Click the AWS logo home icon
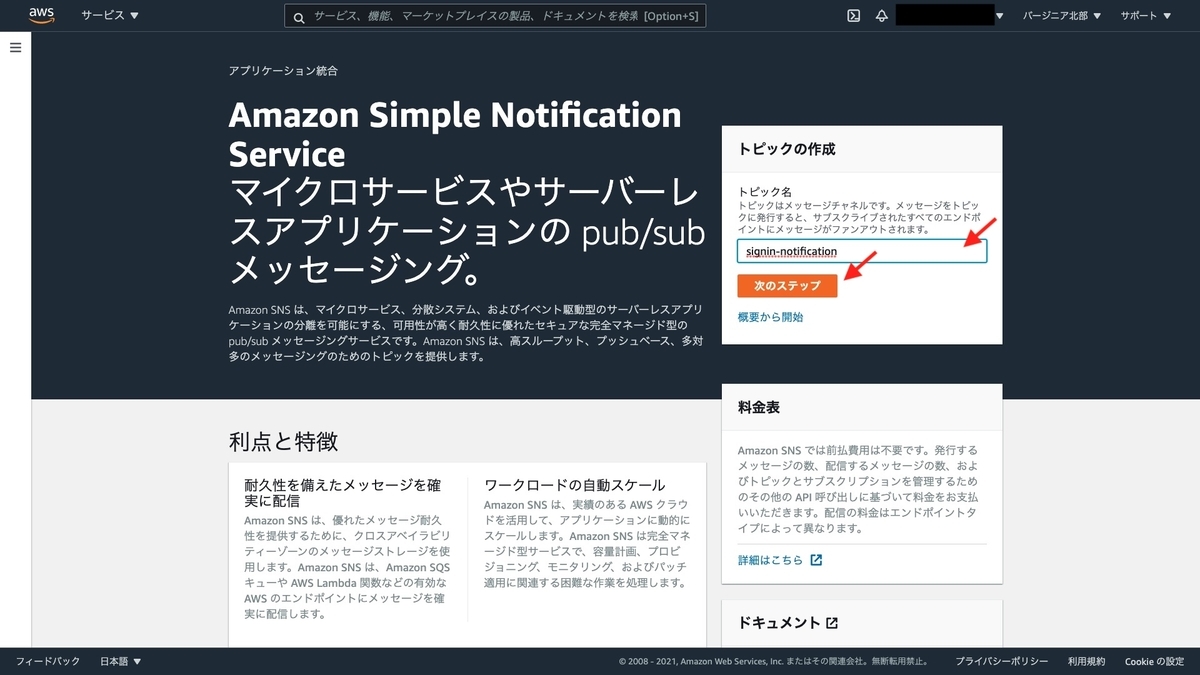Viewport: 1200px width, 675px height. point(41,15)
